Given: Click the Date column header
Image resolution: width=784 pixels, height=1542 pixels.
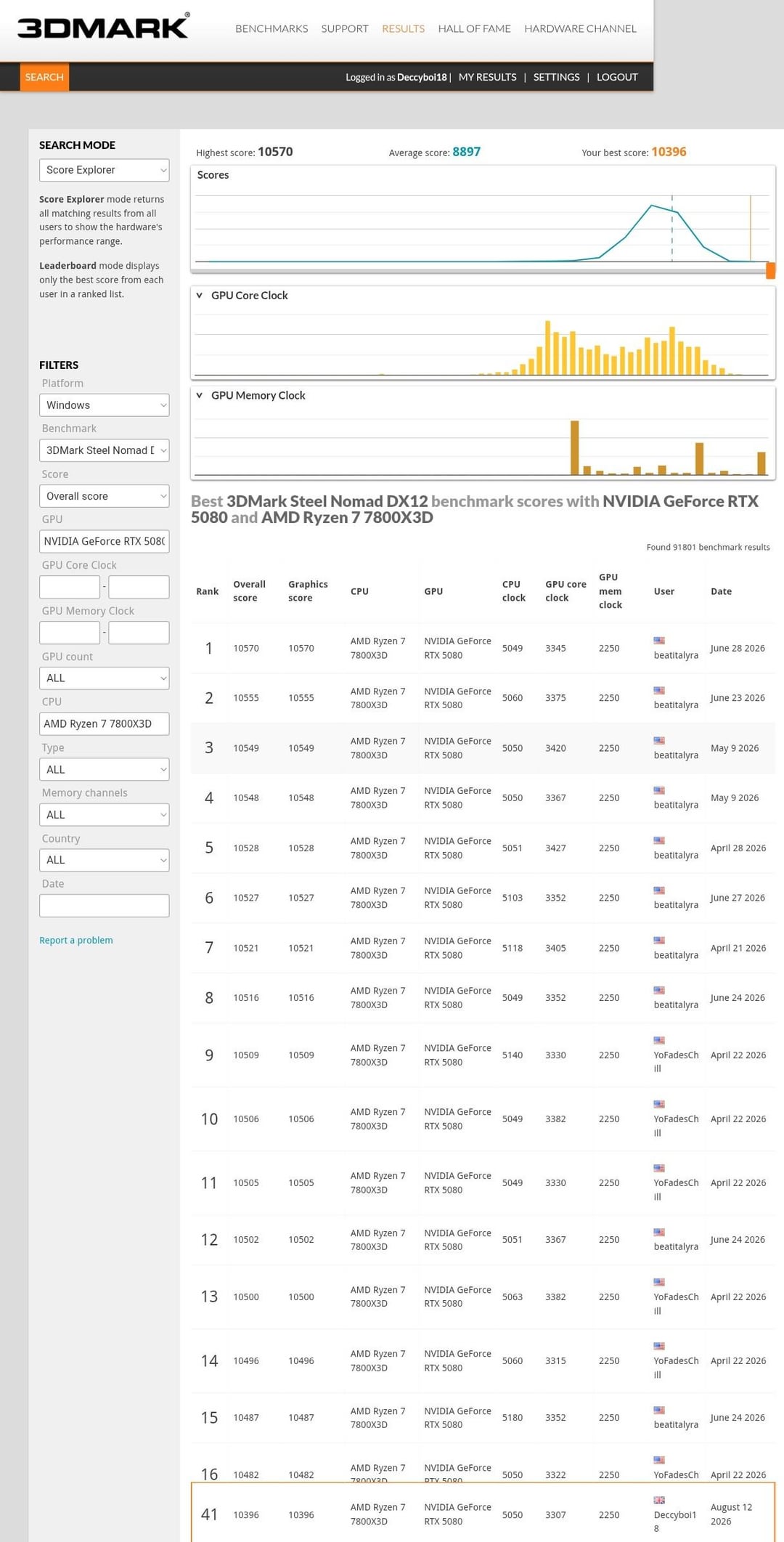Looking at the screenshot, I should (x=721, y=591).
